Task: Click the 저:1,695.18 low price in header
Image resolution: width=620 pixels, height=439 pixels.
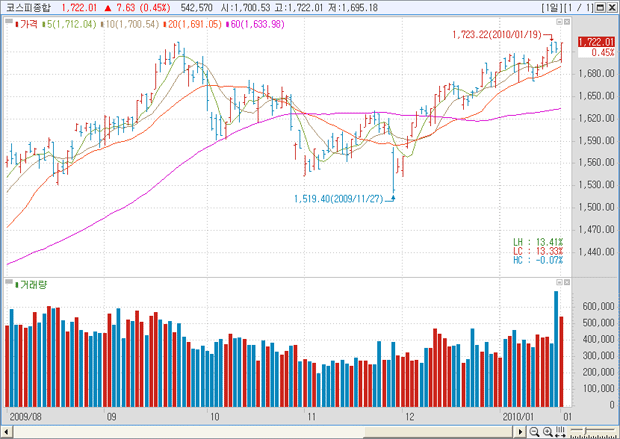Action: coord(353,8)
